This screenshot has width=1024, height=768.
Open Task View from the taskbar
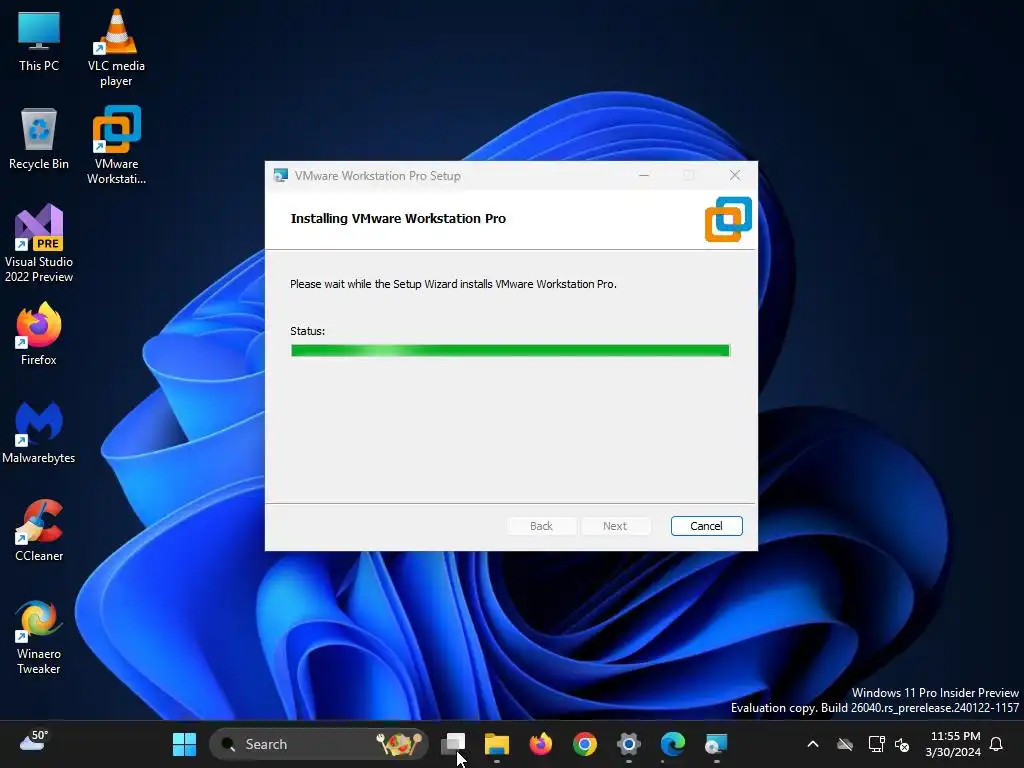(x=453, y=744)
